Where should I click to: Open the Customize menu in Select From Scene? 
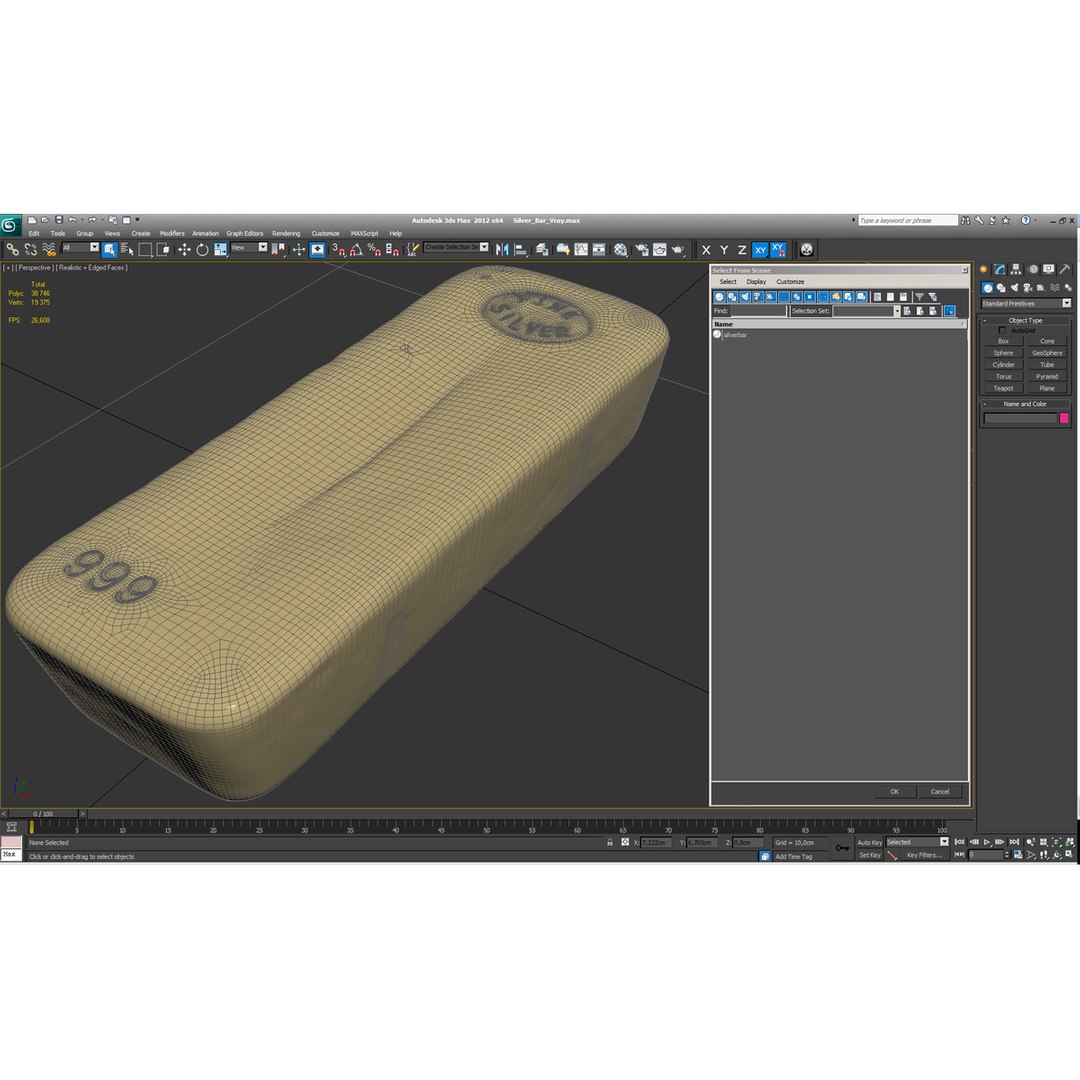(x=790, y=282)
